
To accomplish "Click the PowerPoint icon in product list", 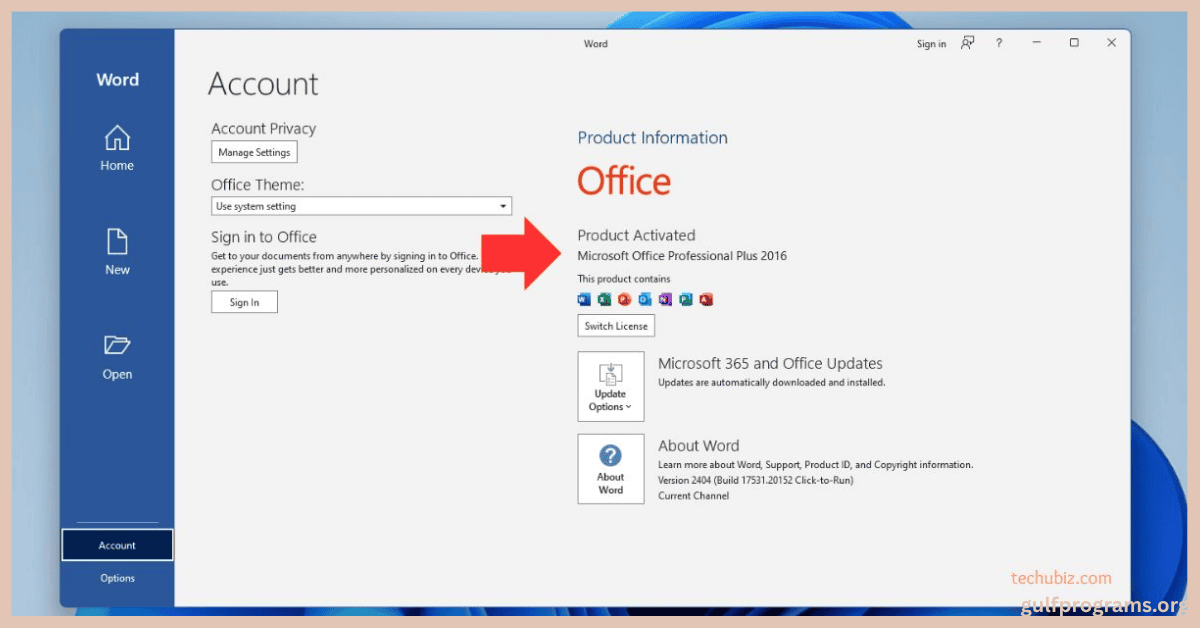I will tap(625, 299).
